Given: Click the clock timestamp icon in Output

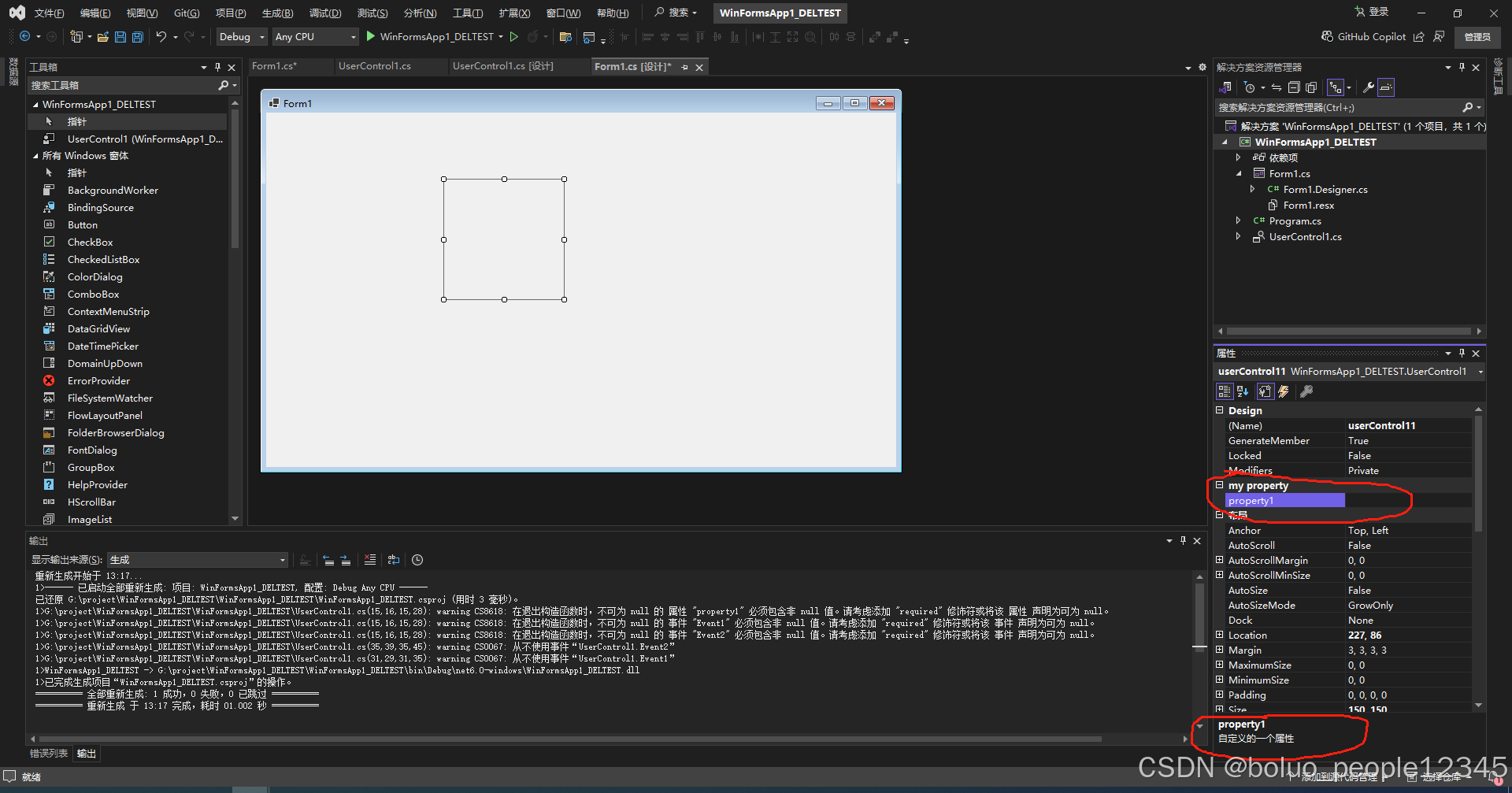Looking at the screenshot, I should pos(417,560).
